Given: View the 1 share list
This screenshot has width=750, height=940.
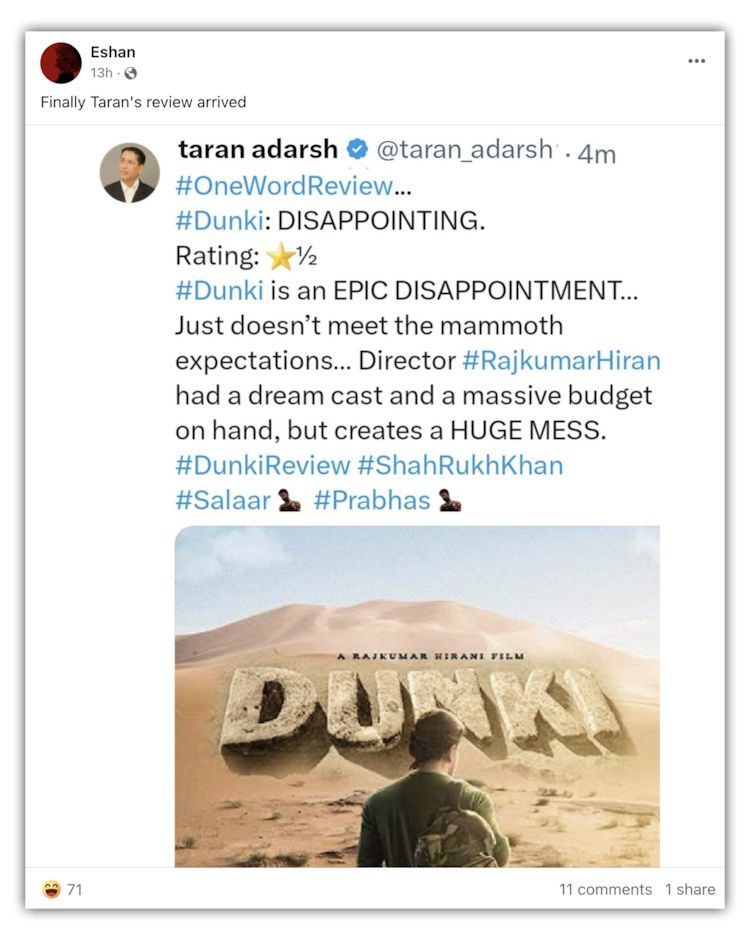Looking at the screenshot, I should click(690, 889).
